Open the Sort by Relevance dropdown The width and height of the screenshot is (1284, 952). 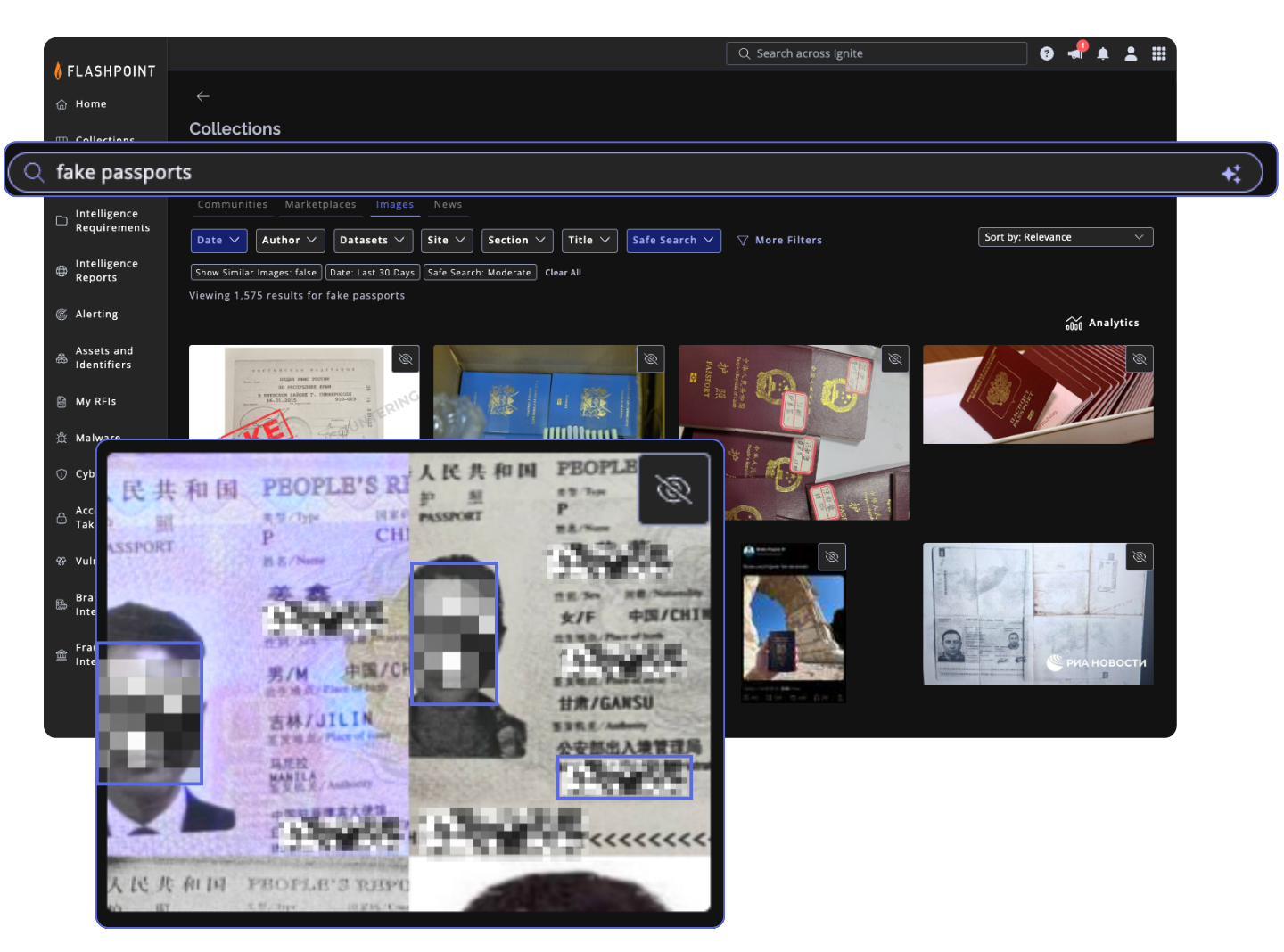click(x=1065, y=237)
